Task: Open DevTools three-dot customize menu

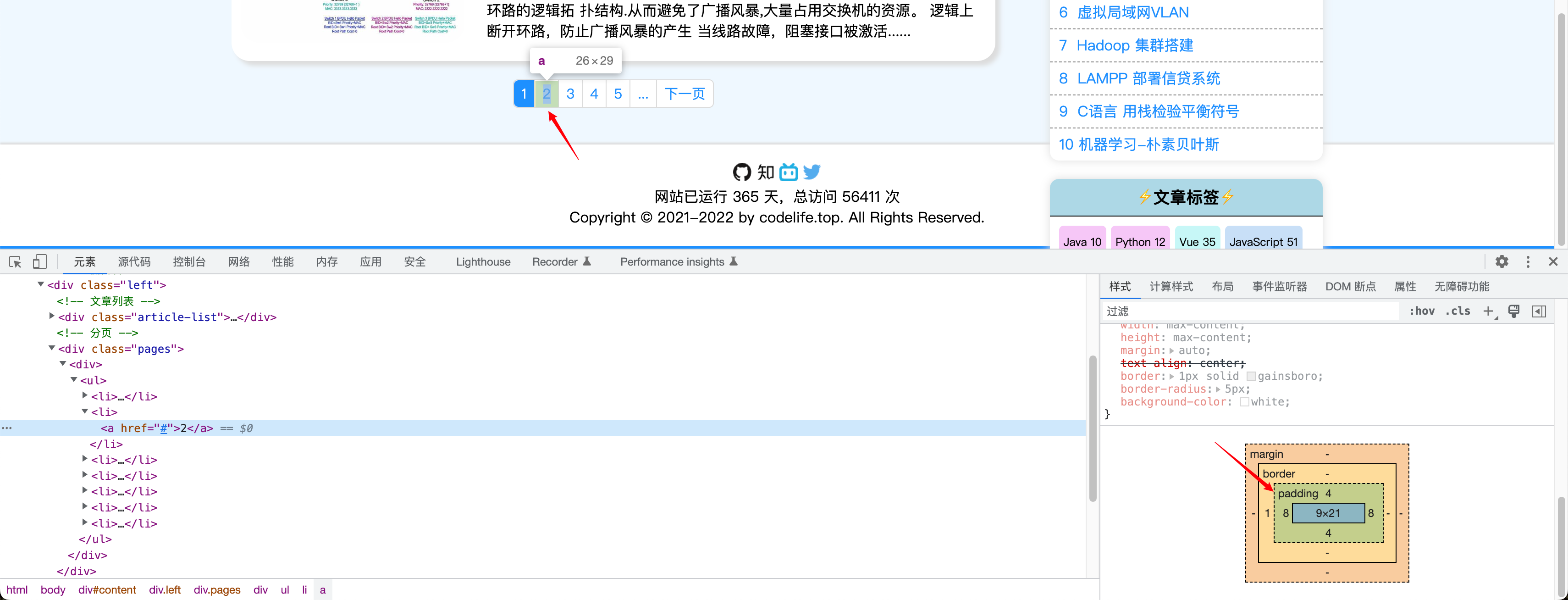Action: pos(1528,262)
